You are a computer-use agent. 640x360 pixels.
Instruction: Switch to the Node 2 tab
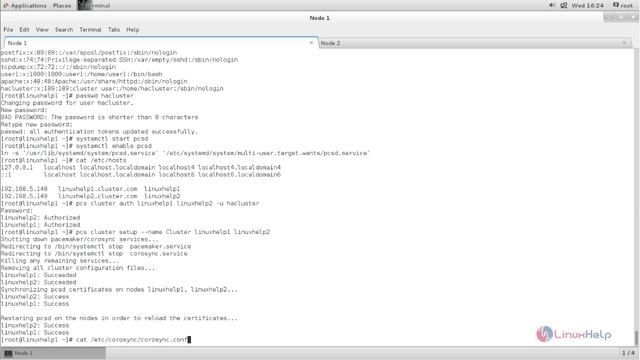[x=475, y=43]
